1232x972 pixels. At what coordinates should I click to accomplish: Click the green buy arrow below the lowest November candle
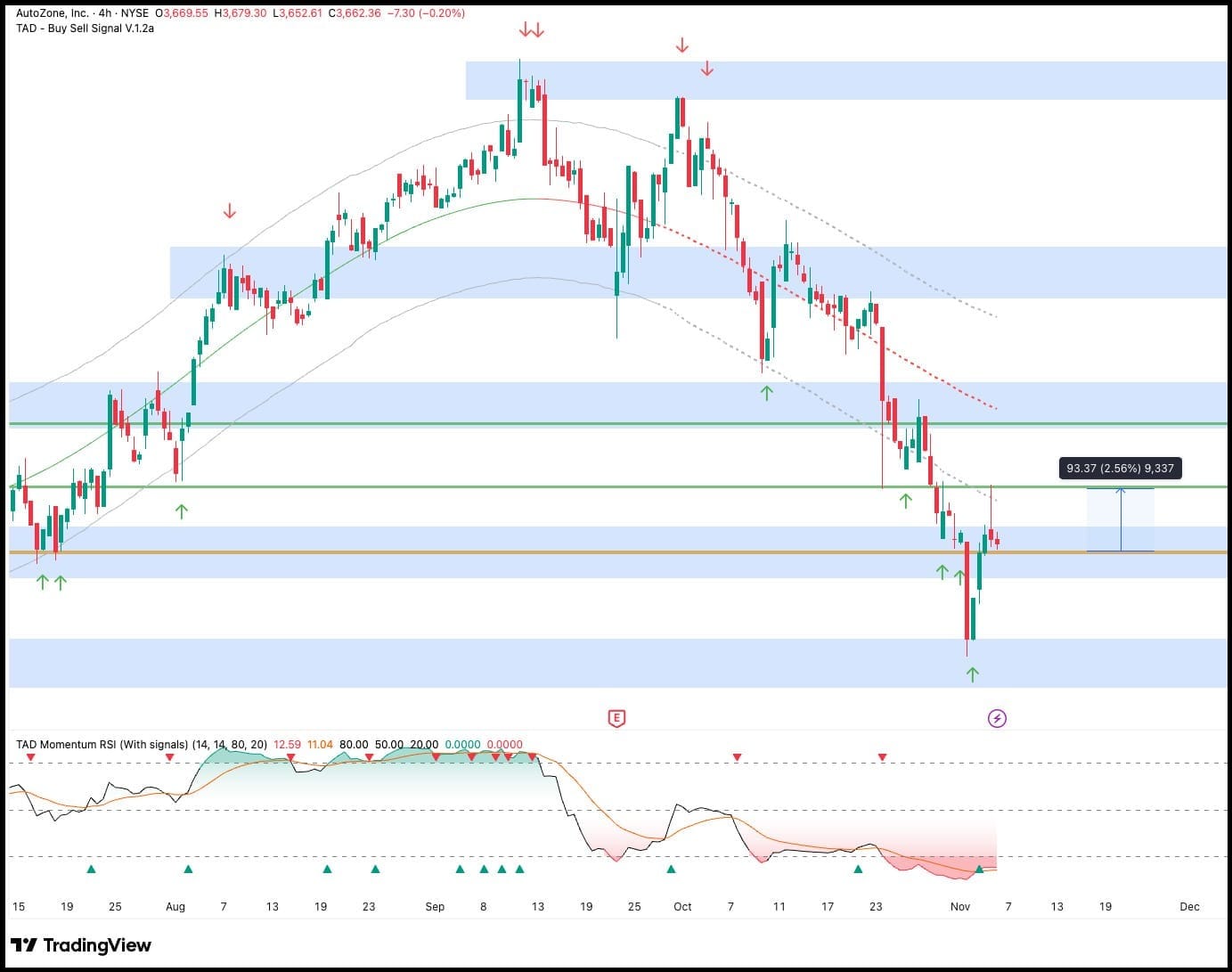tap(972, 672)
